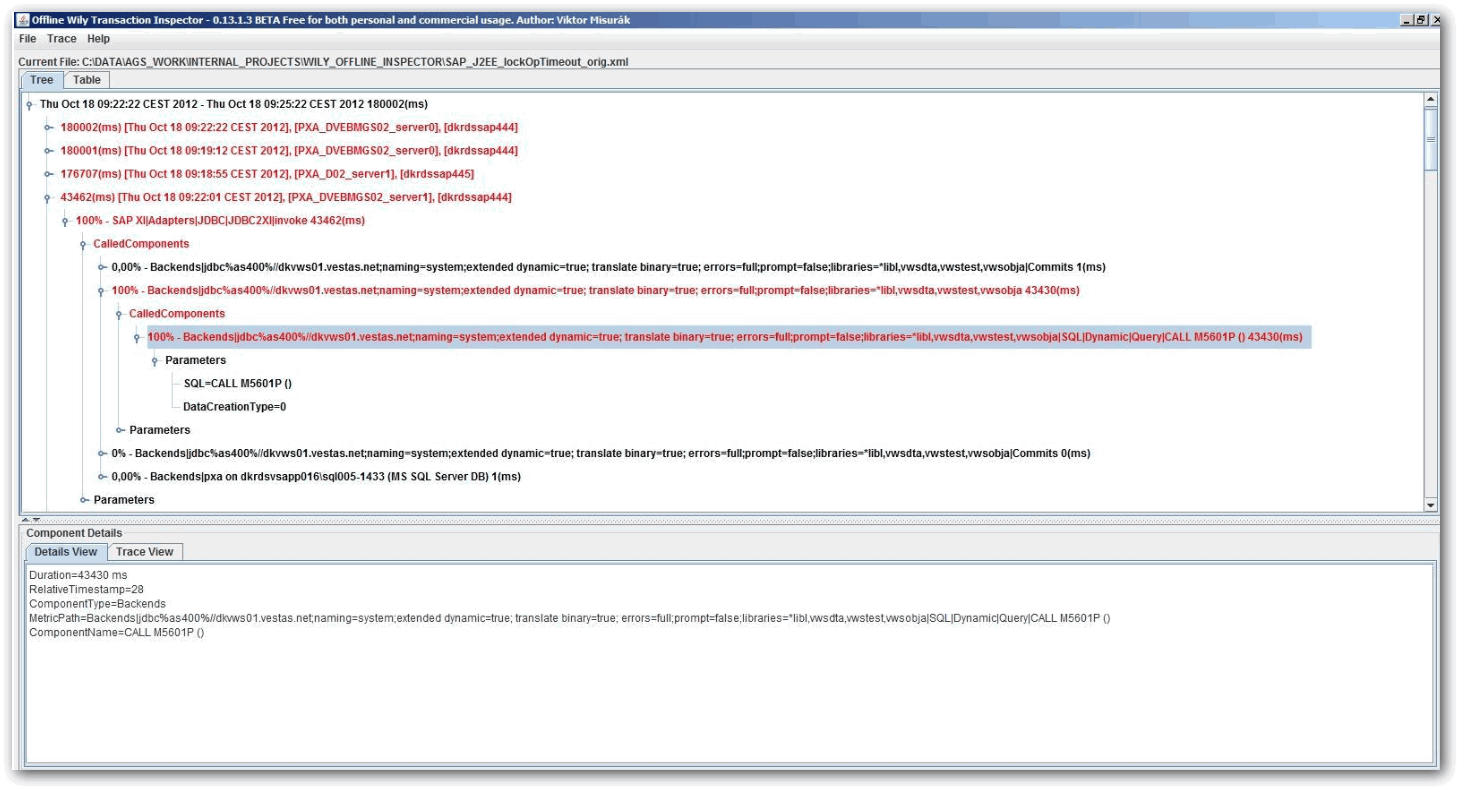Select the Trace View tab
The width and height of the screenshot is (1460, 790).
point(144,551)
